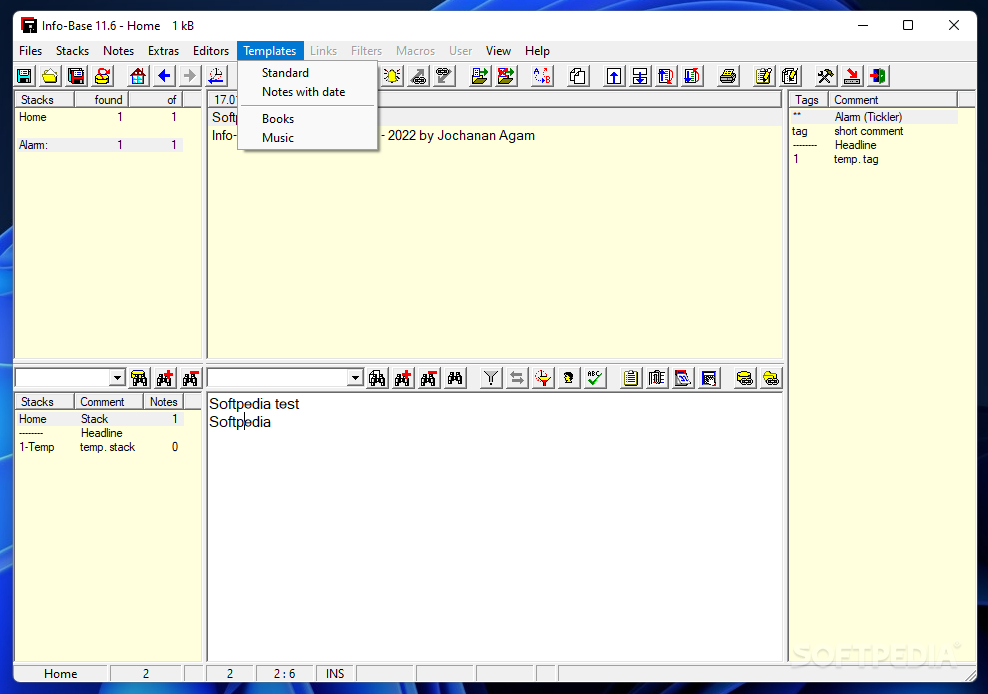The image size is (988, 694).
Task: Click the notes binoculars with red minus
Action: (x=429, y=378)
